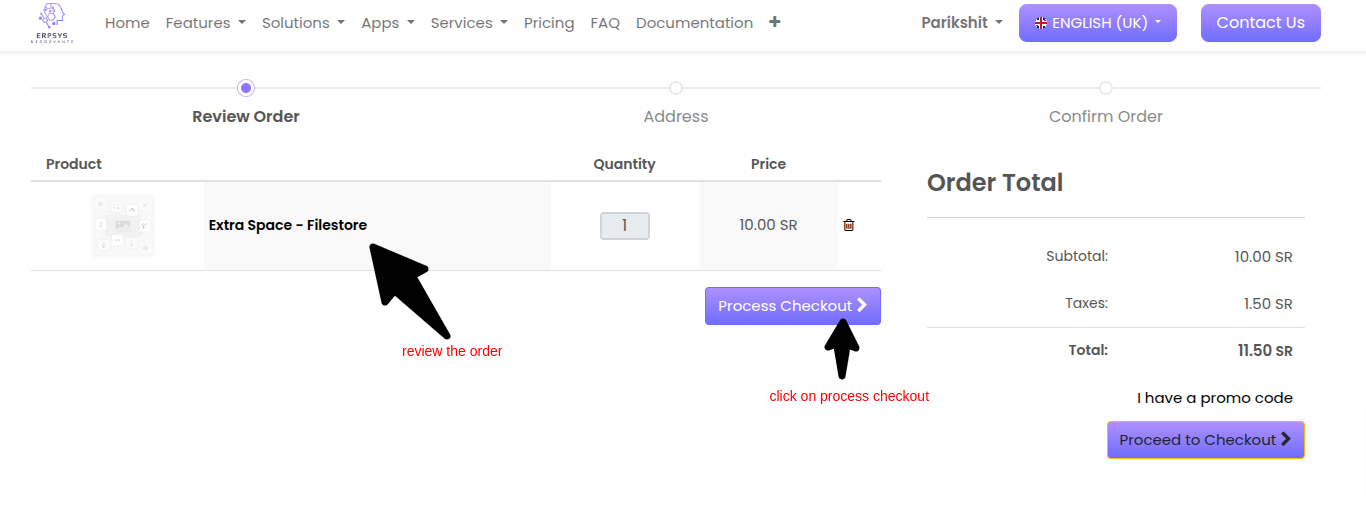Viewport: 1366px width, 523px height.
Task: Select the Address step in progress bar
Action: (x=676, y=89)
